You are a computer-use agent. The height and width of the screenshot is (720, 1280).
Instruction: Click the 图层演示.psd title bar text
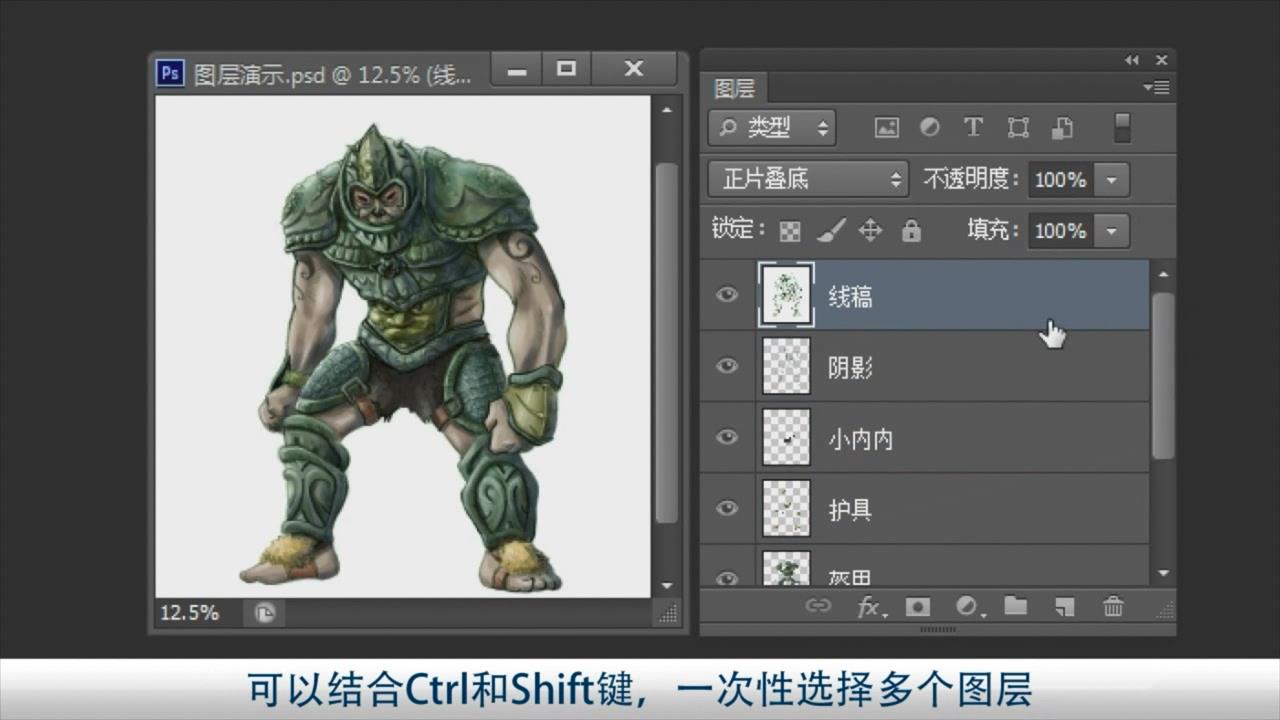(x=332, y=76)
